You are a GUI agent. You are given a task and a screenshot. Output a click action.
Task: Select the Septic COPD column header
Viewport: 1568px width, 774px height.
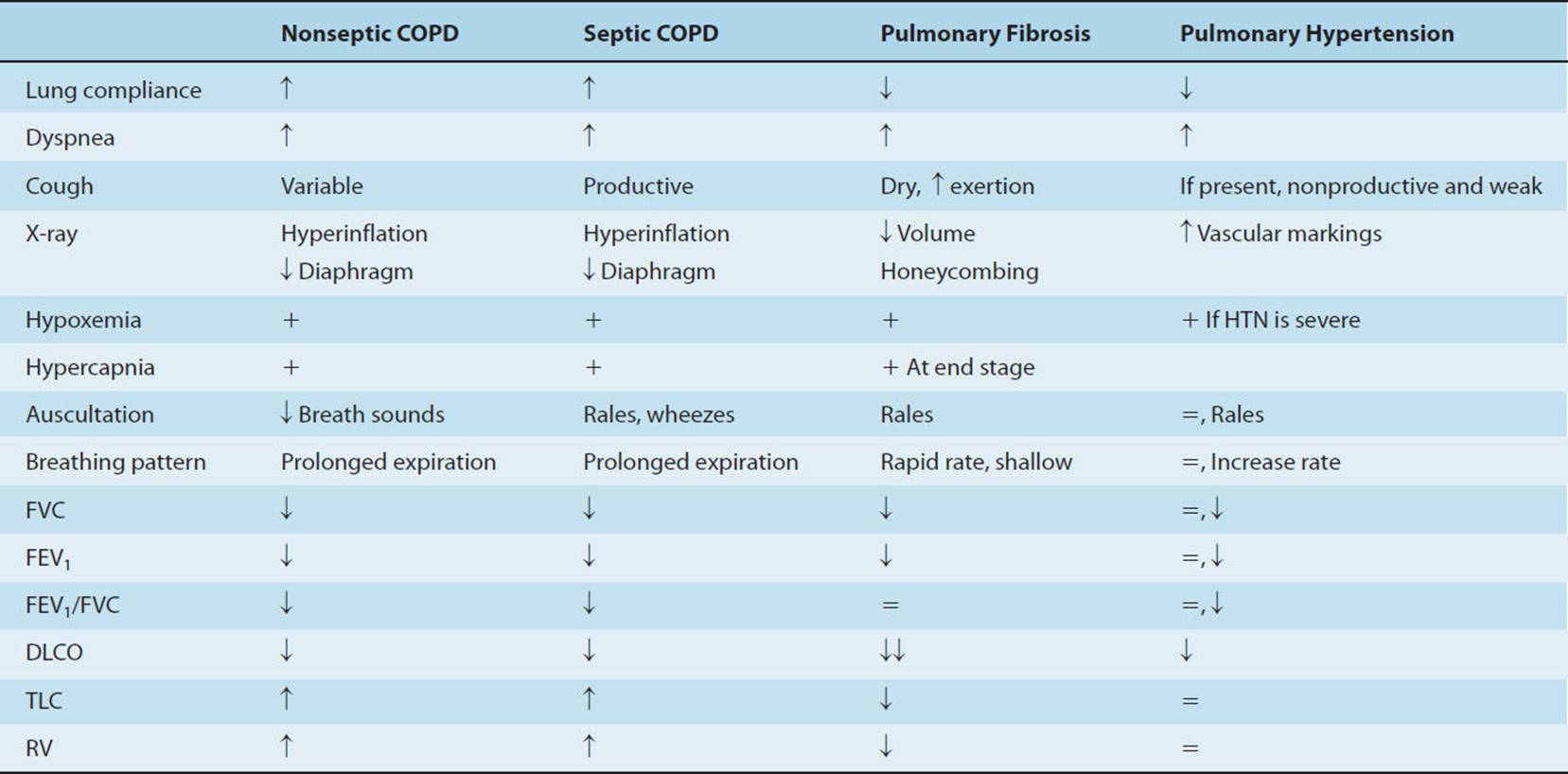pyautogui.click(x=650, y=34)
